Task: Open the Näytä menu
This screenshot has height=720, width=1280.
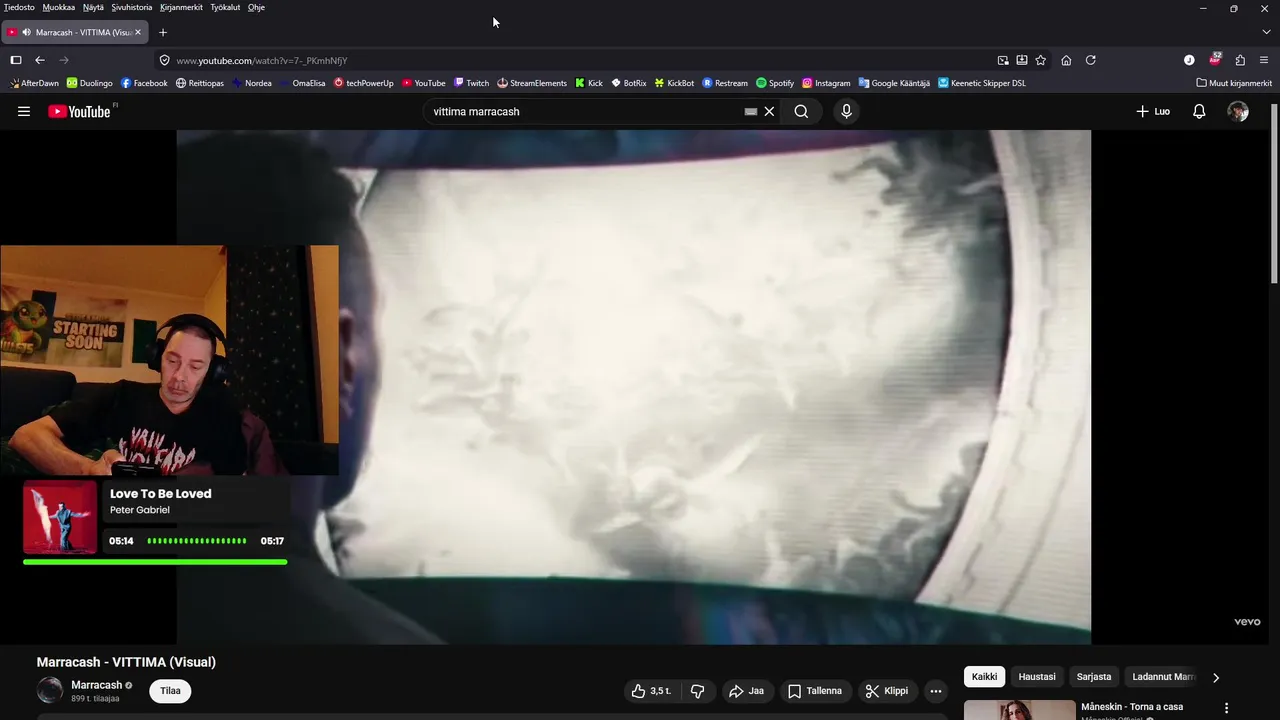Action: click(x=93, y=7)
